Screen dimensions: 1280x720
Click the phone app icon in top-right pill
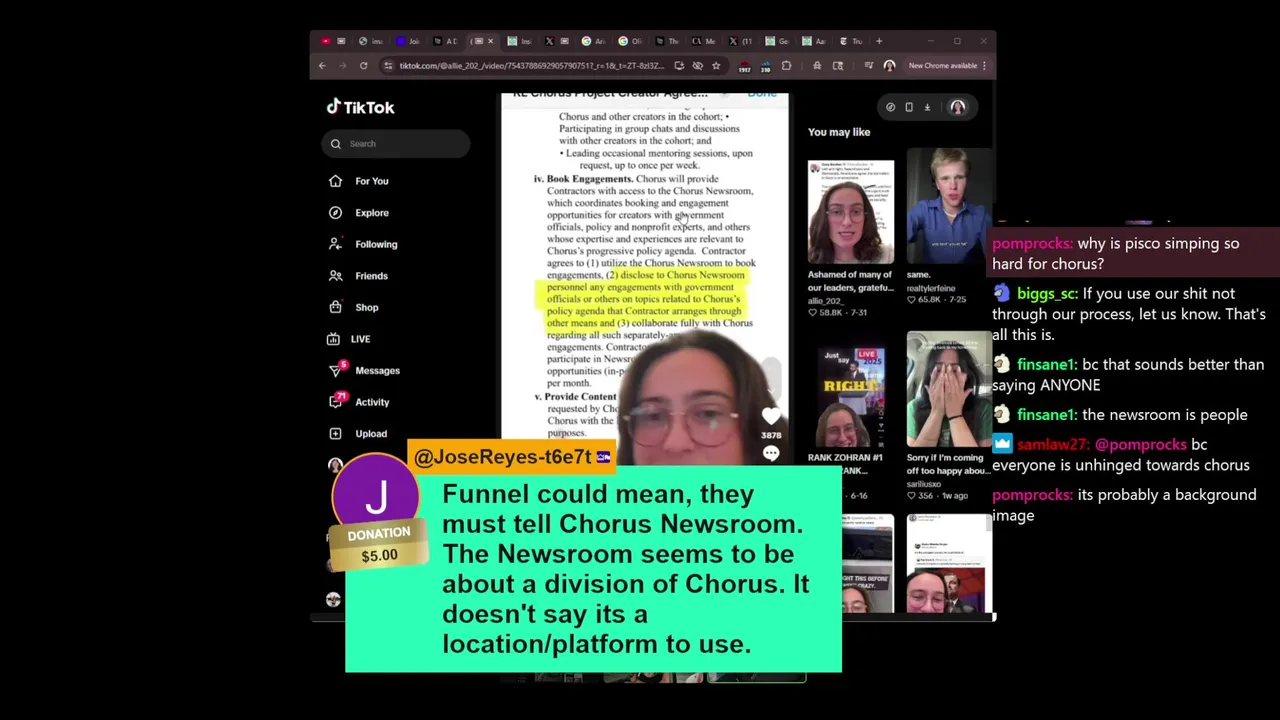point(909,107)
